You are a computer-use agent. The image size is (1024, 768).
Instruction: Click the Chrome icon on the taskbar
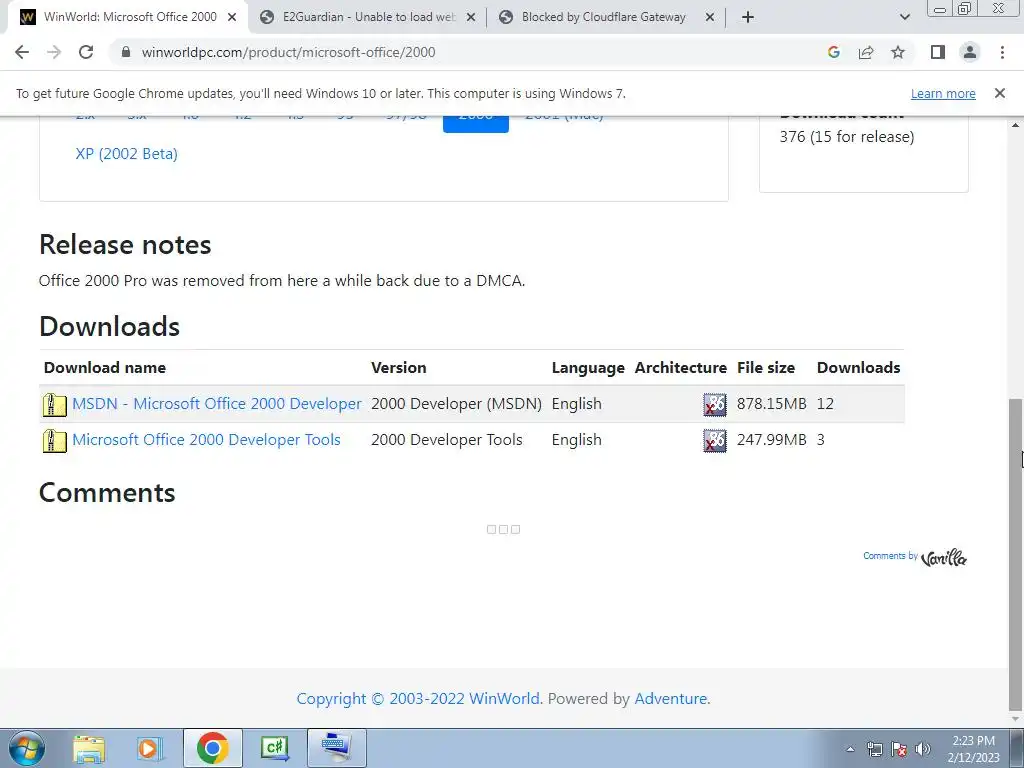coord(213,748)
